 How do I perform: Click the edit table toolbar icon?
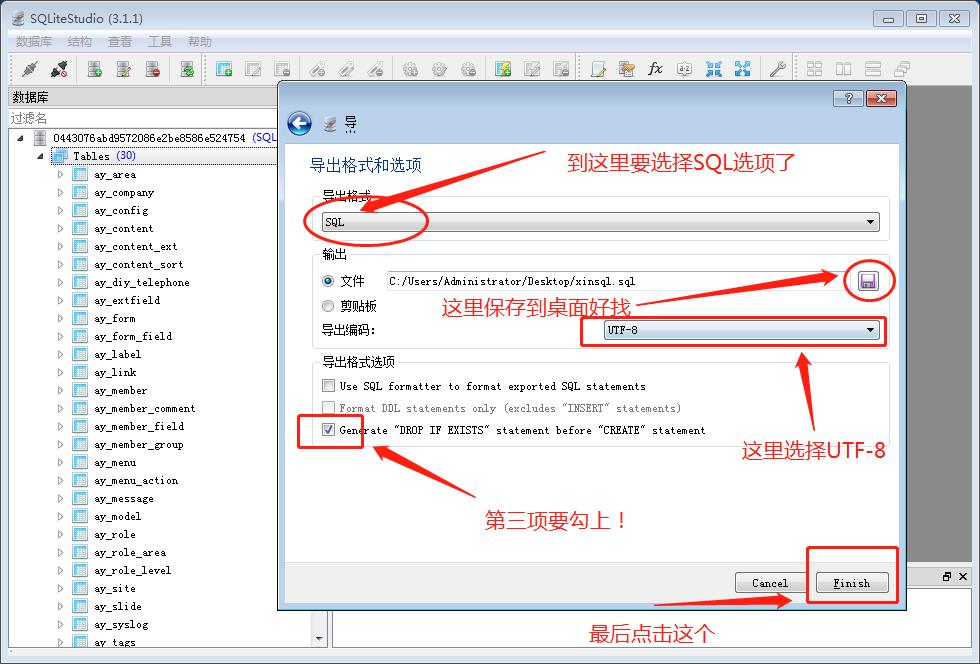pos(253,69)
